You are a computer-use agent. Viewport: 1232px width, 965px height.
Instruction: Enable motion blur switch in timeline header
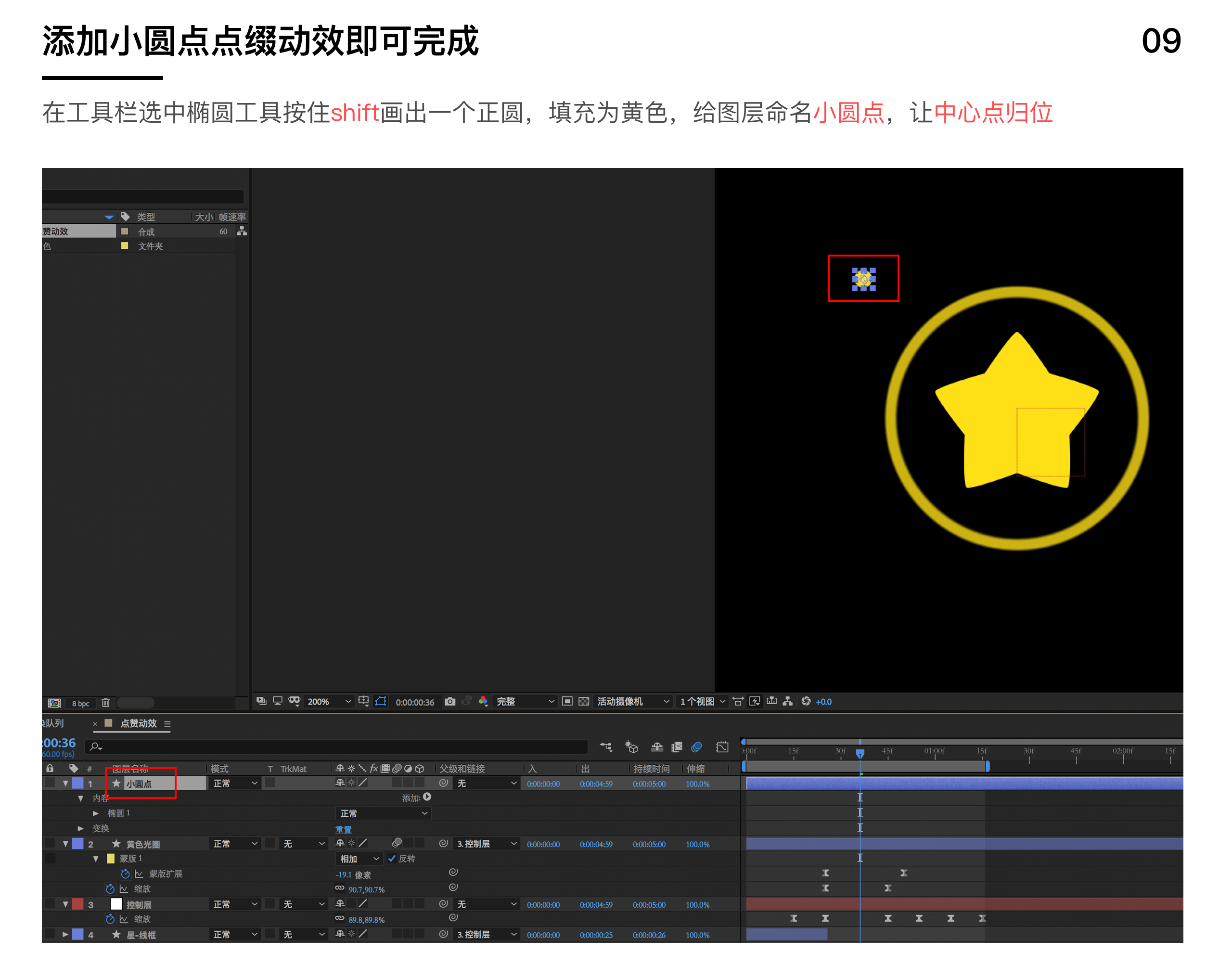(696, 747)
